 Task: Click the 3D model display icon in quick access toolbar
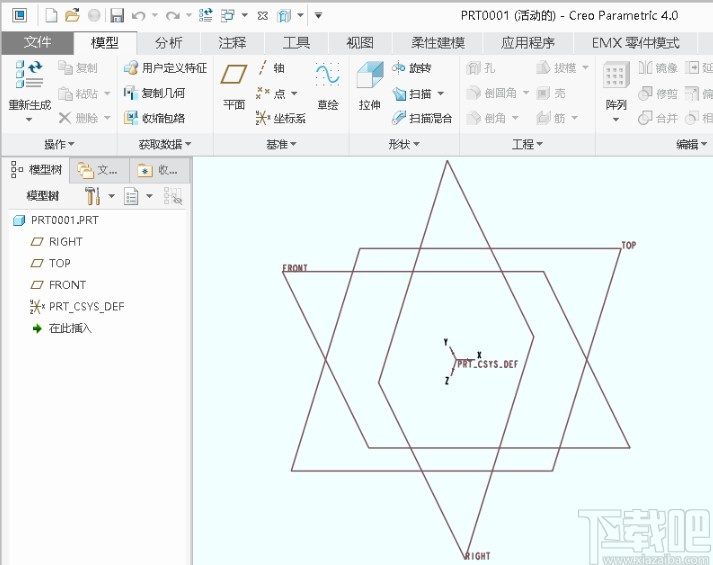(284, 16)
